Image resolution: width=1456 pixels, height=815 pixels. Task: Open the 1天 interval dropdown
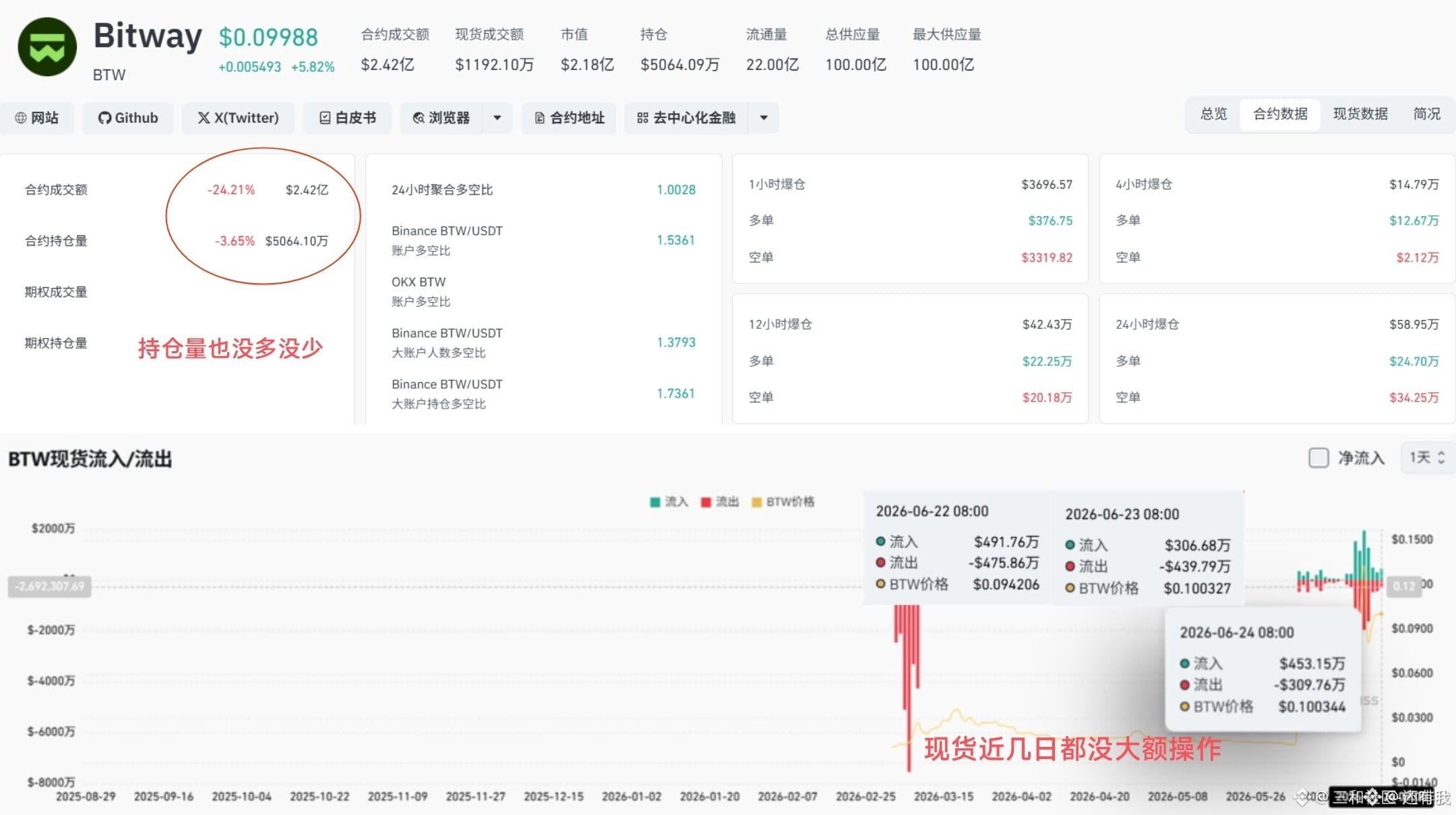pyautogui.click(x=1427, y=458)
